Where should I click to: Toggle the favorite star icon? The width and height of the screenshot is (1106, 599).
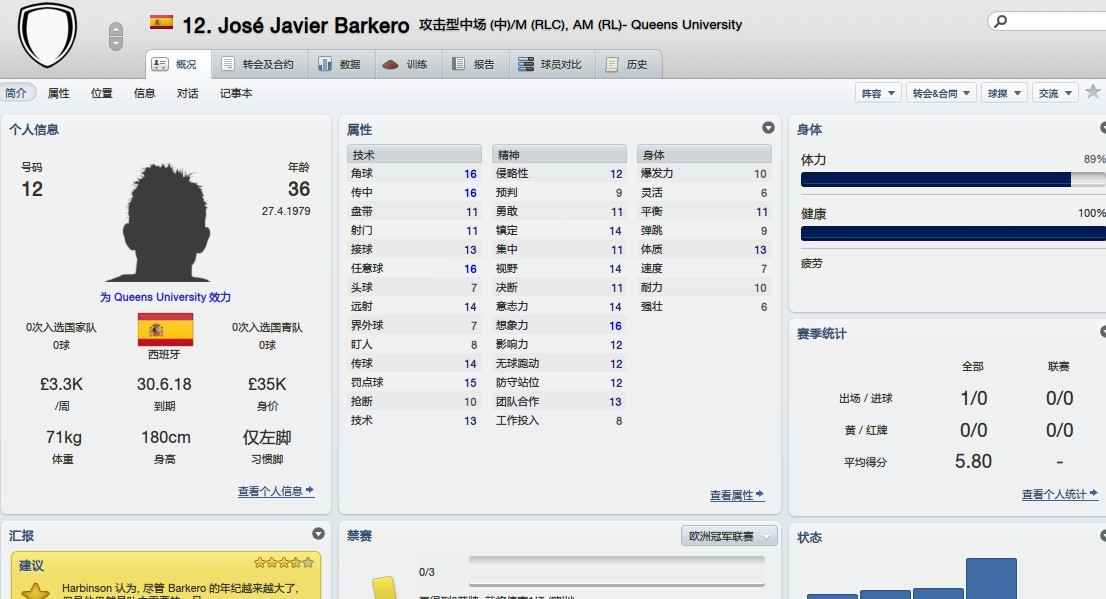pyautogui.click(x=1093, y=92)
